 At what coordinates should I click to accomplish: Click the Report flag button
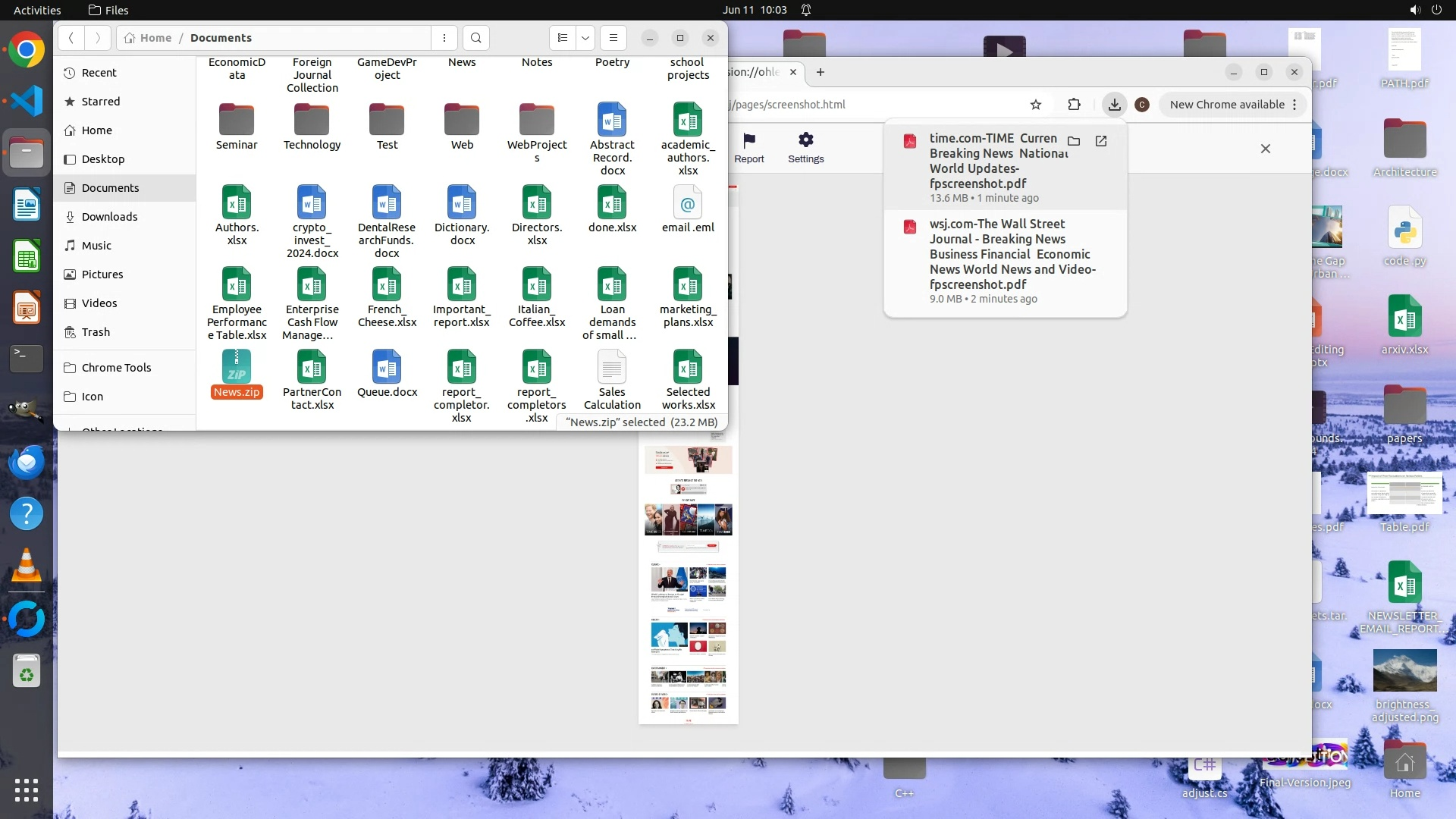tap(749, 147)
